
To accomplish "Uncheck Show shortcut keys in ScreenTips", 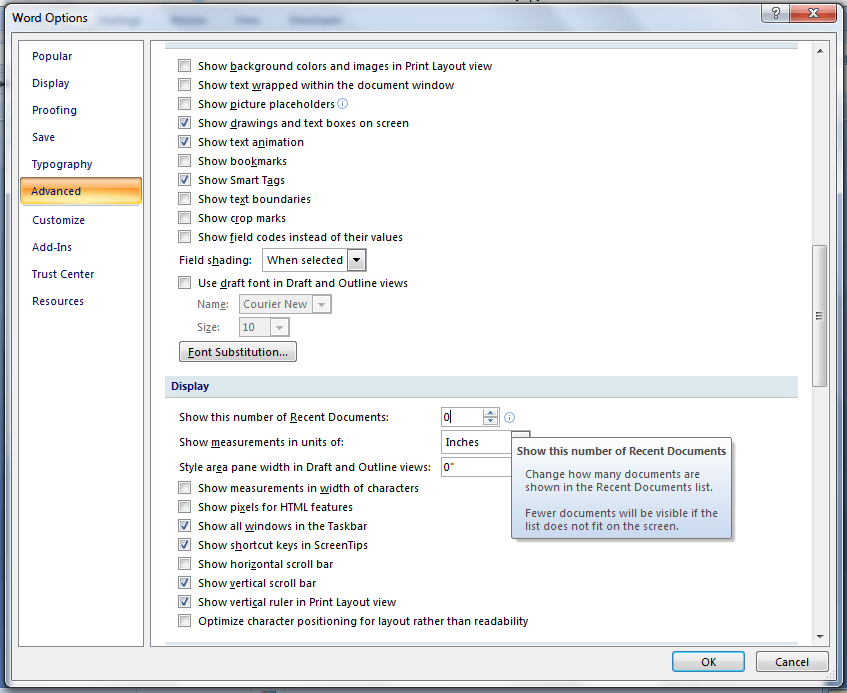I will [185, 544].
